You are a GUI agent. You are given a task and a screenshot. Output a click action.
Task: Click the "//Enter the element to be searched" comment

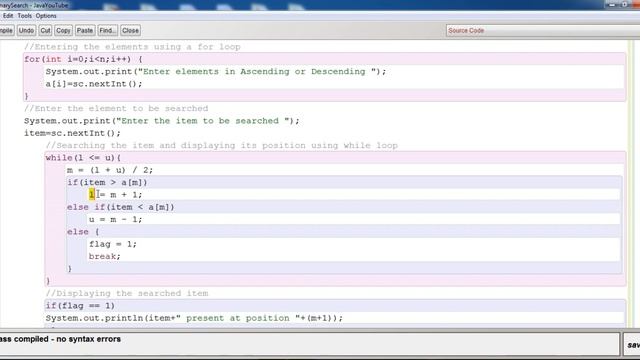click(x=116, y=109)
